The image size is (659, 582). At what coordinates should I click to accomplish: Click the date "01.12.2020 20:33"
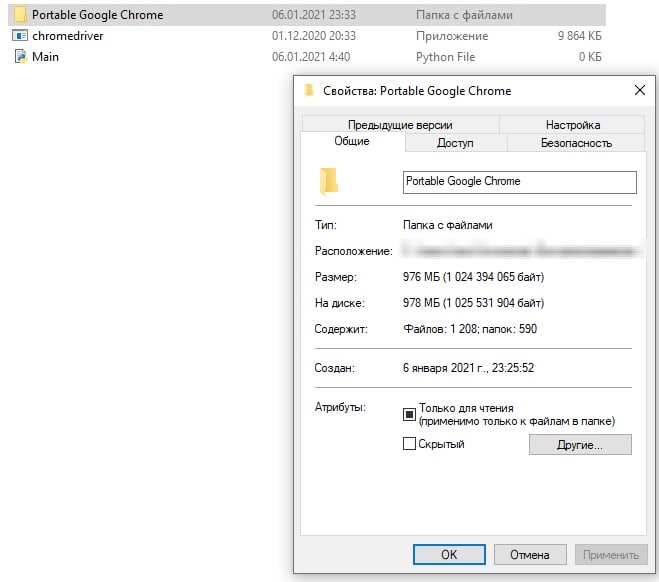314,36
